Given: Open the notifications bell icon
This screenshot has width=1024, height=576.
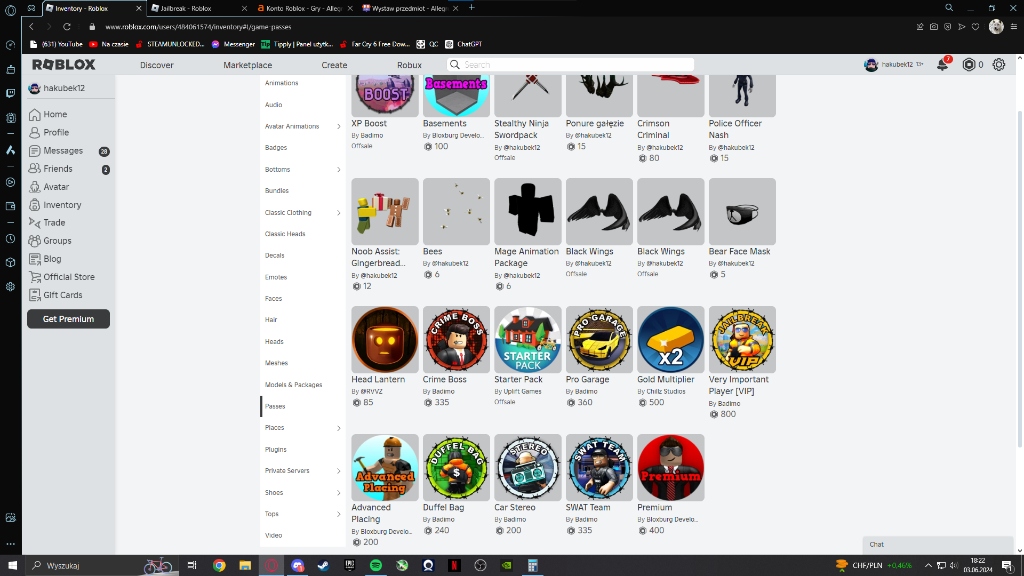Looking at the screenshot, I should [x=942, y=65].
